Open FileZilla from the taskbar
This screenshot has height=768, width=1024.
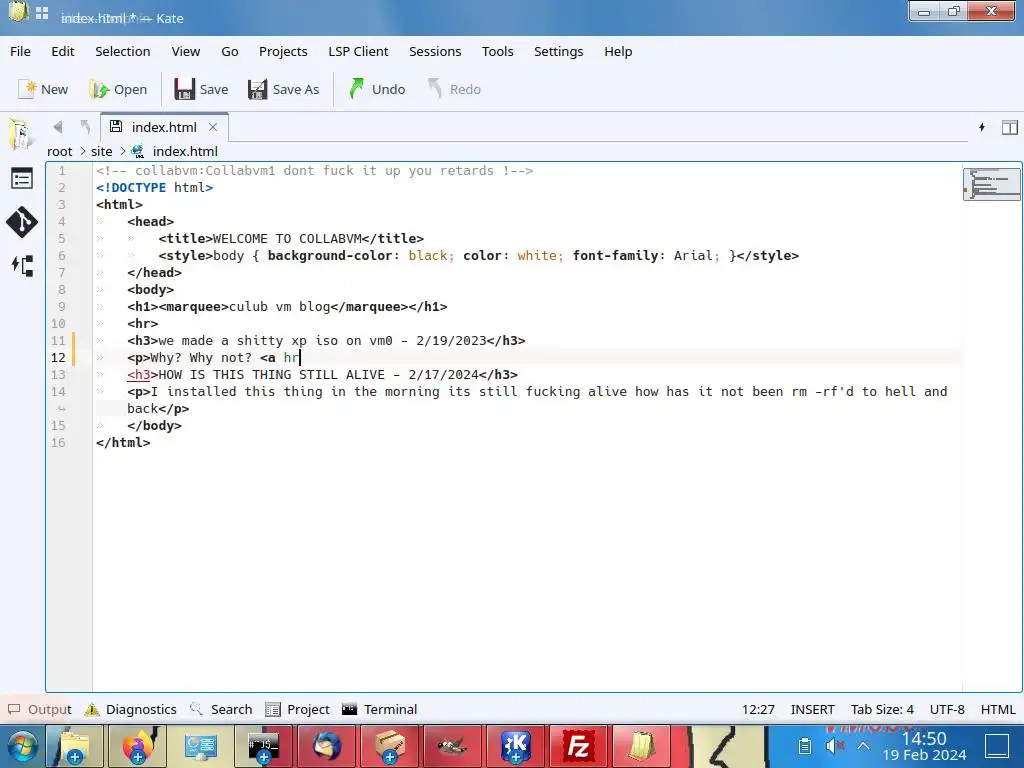coord(578,746)
